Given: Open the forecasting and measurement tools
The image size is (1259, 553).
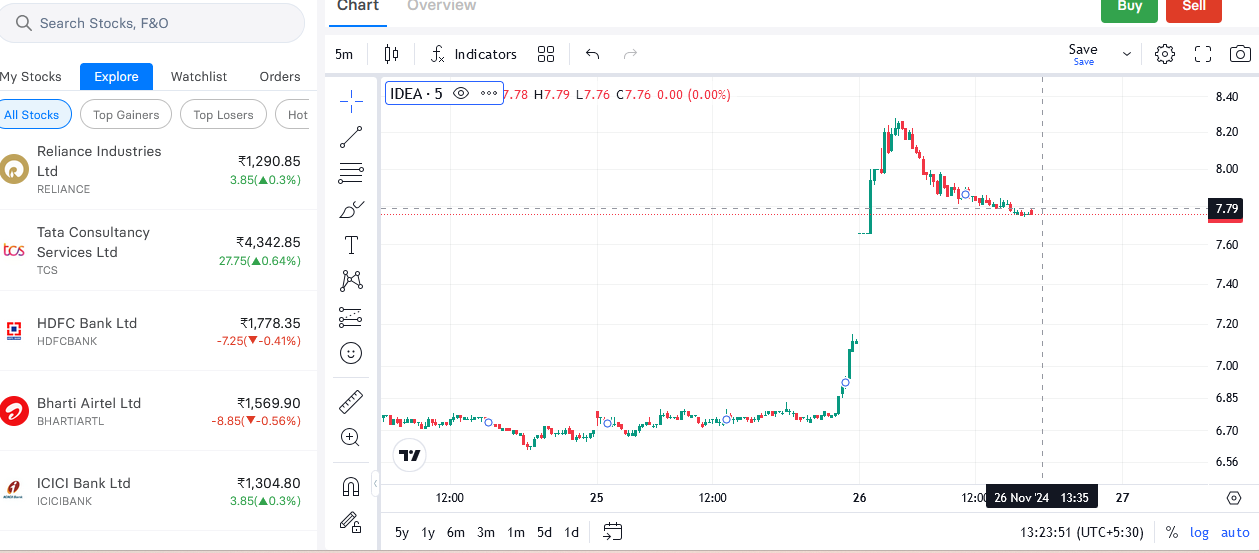Looking at the screenshot, I should click(351, 317).
